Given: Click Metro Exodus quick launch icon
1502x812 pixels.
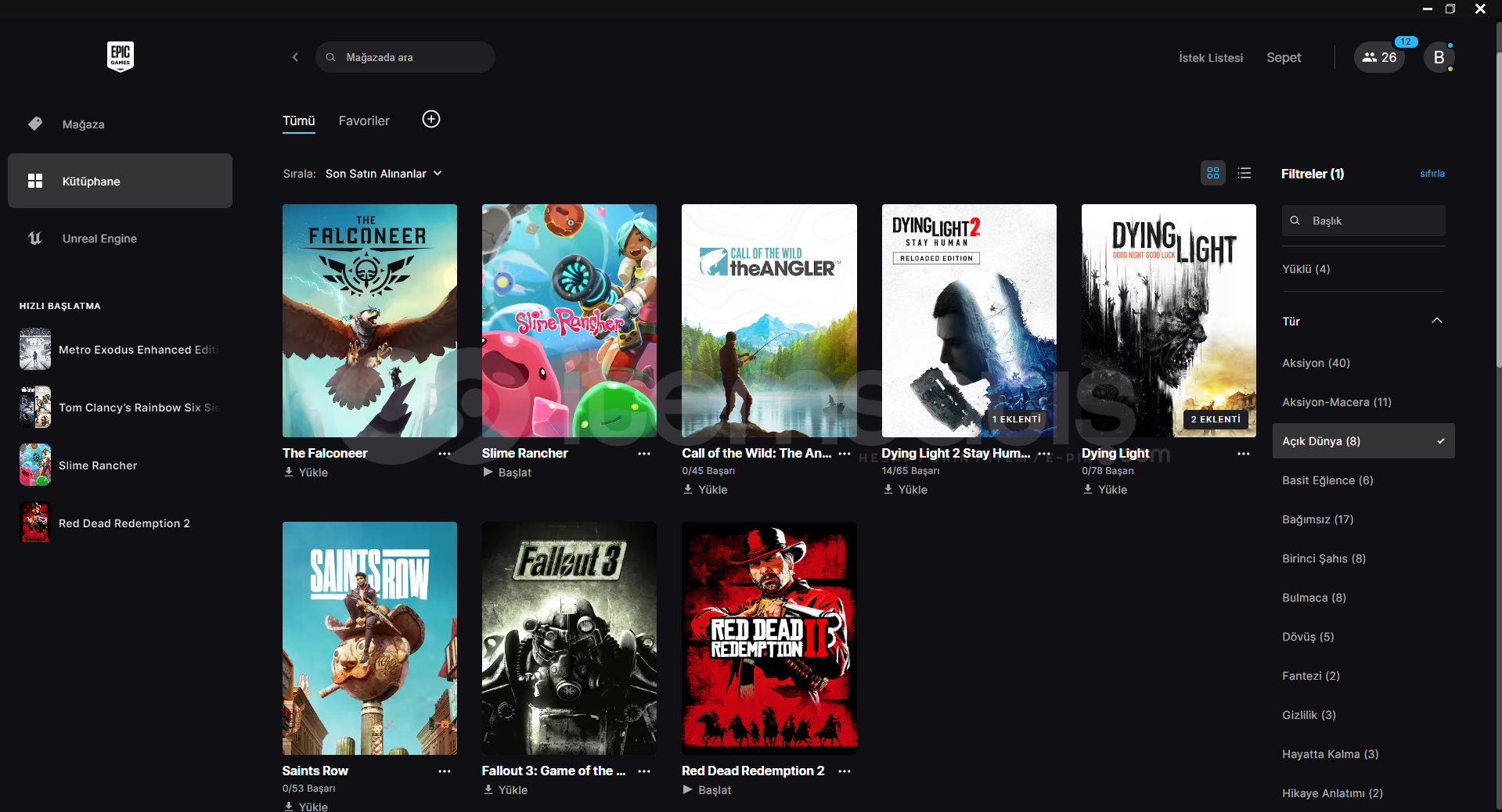Looking at the screenshot, I should click(x=35, y=349).
